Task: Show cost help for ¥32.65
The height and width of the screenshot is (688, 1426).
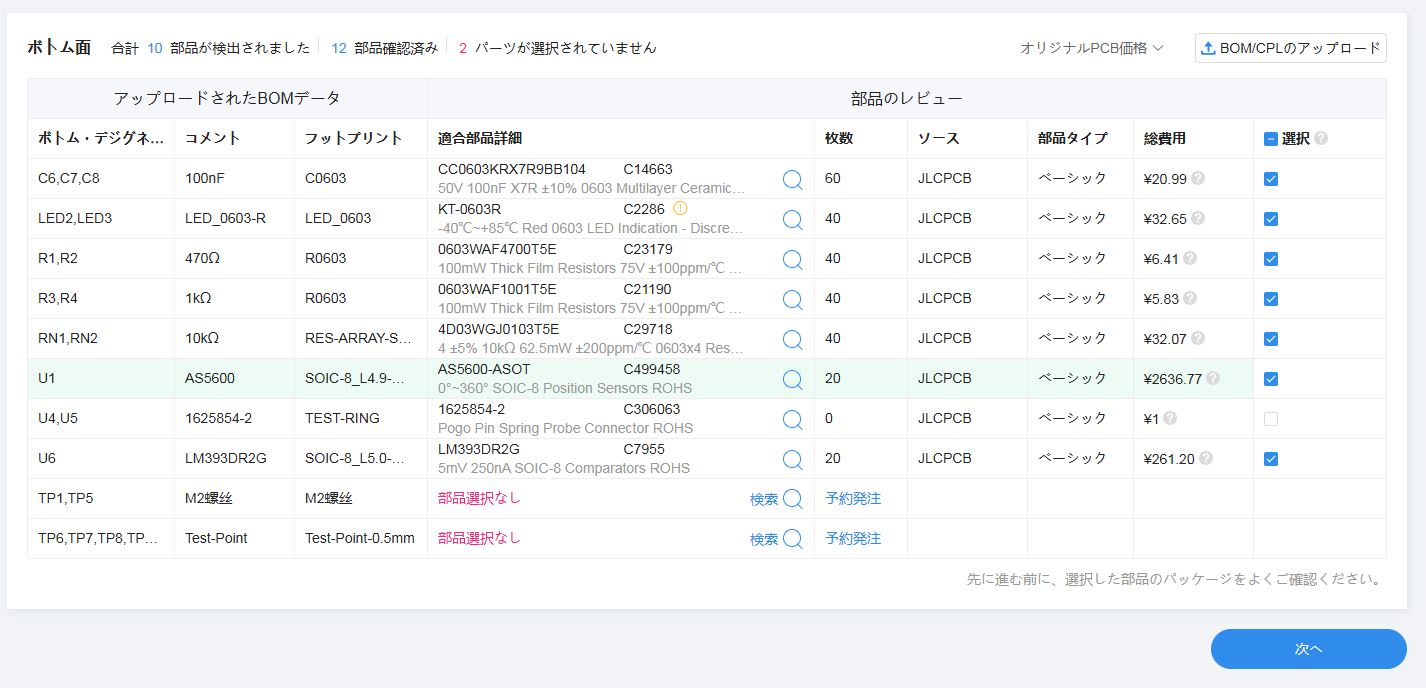Action: (x=1198, y=218)
